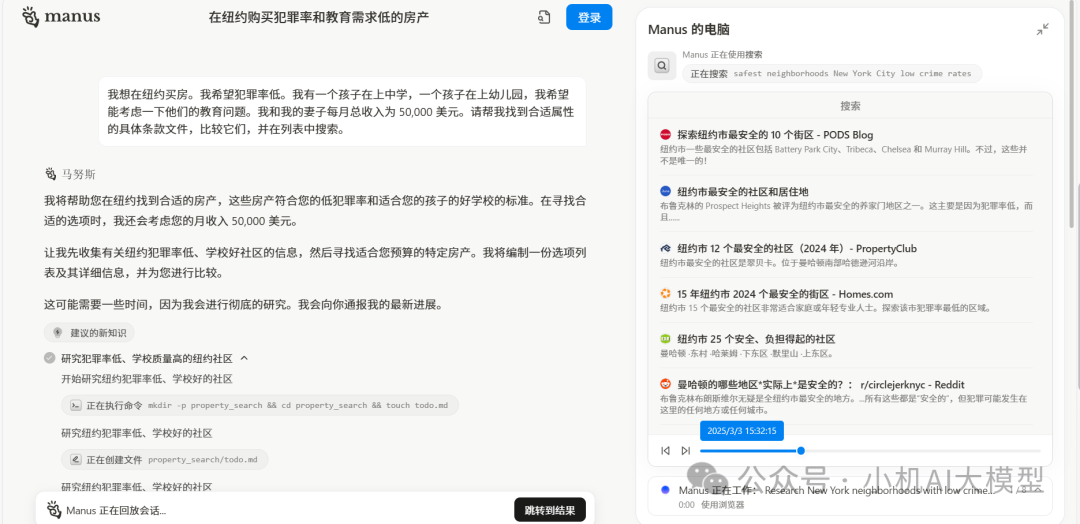This screenshot has height=524, width=1080.
Task: Open 纽约市最安全的社区和居住地 result
Action: (742, 191)
